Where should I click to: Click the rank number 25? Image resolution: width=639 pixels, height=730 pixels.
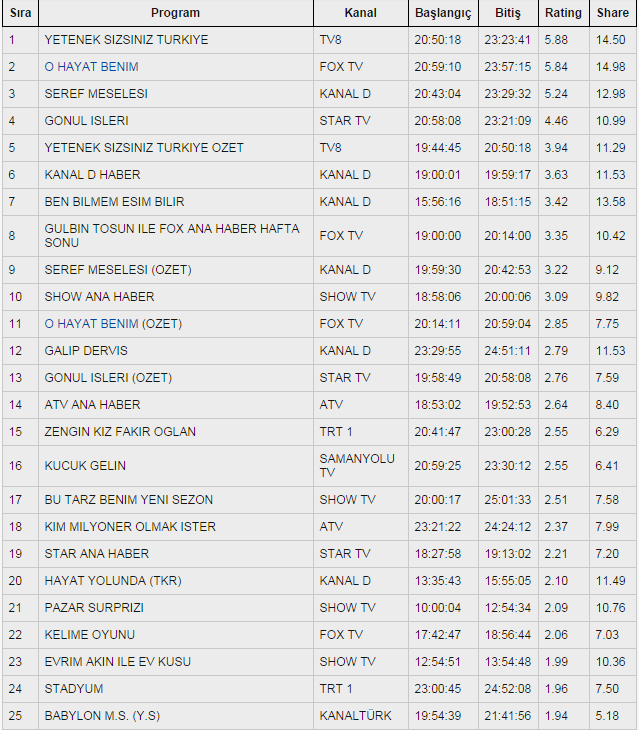click(15, 716)
